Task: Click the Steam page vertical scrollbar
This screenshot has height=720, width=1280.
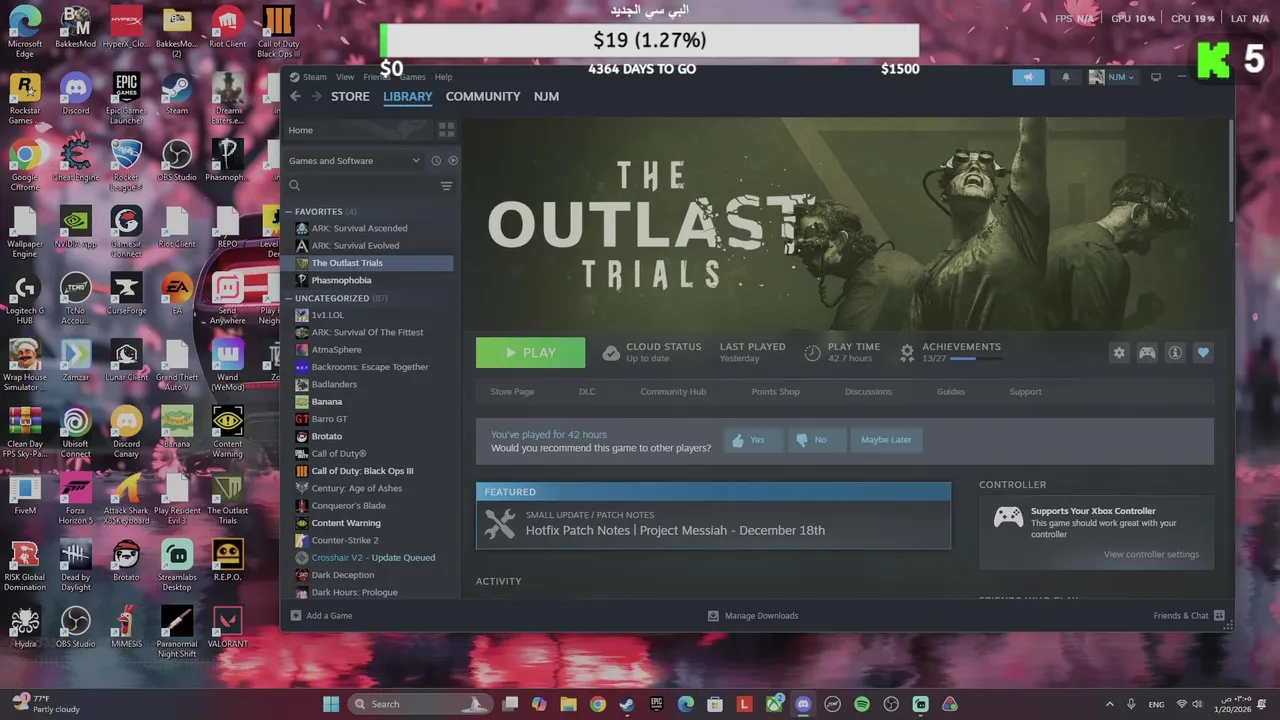Action: click(x=1231, y=172)
